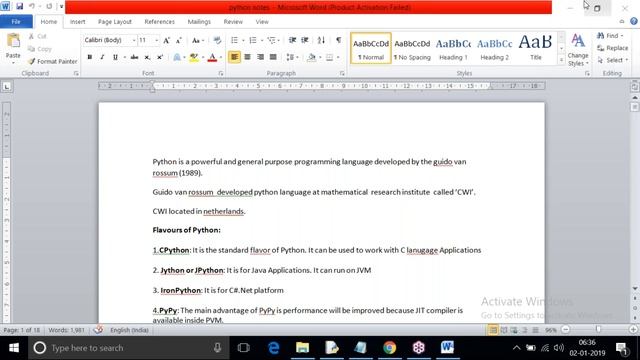
Task: Toggle Subscript formatting
Action: click(x=147, y=57)
